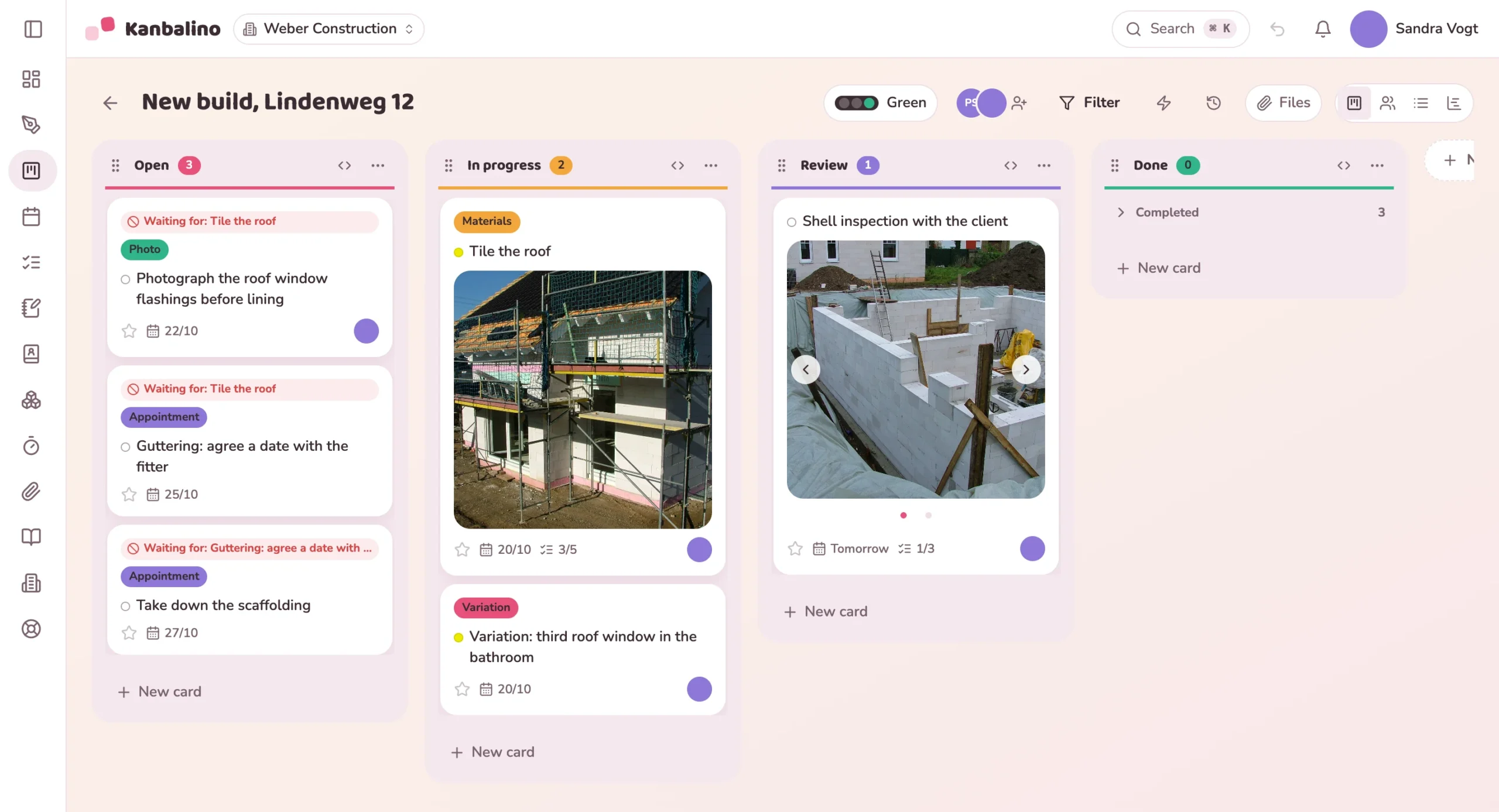This screenshot has height=812, width=1499.
Task: Open the Weber Construction workspace dropdown
Action: pyautogui.click(x=328, y=29)
